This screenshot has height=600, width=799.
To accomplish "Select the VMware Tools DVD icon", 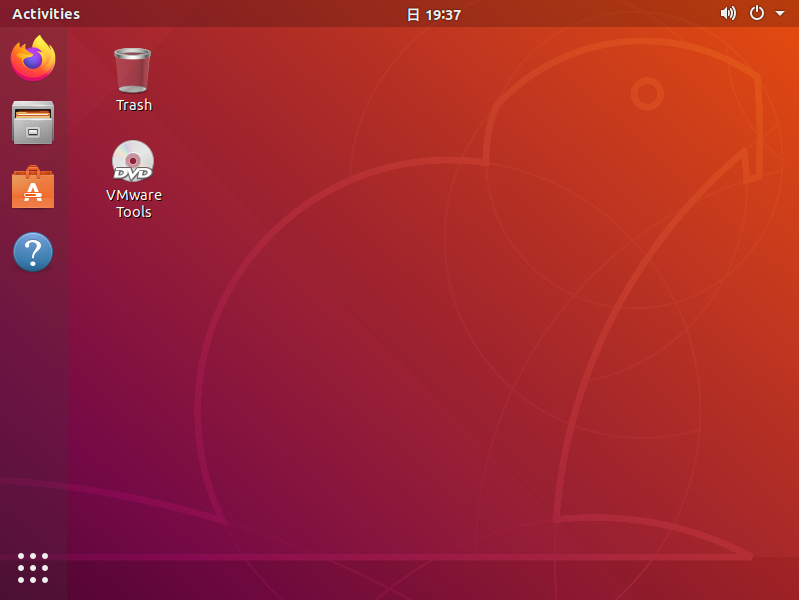I will coord(132,161).
